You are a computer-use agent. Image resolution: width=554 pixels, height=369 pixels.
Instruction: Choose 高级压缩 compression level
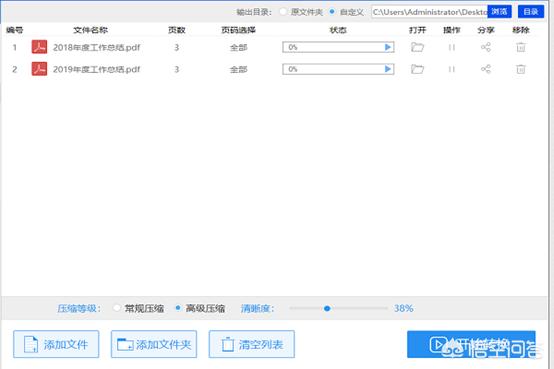pos(178,308)
